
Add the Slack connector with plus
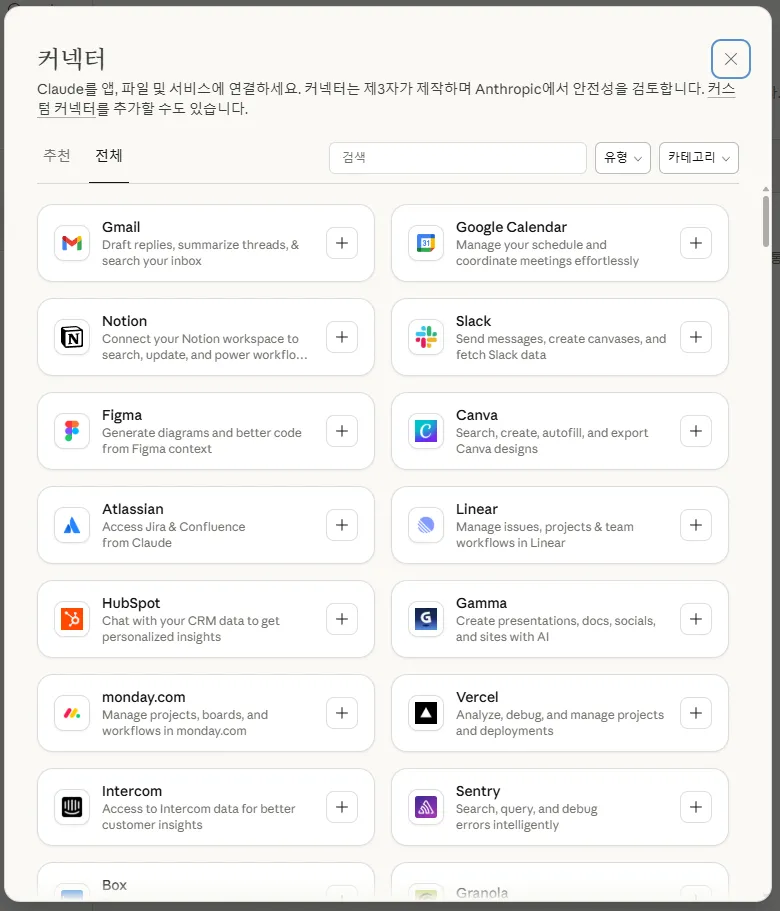click(x=696, y=337)
